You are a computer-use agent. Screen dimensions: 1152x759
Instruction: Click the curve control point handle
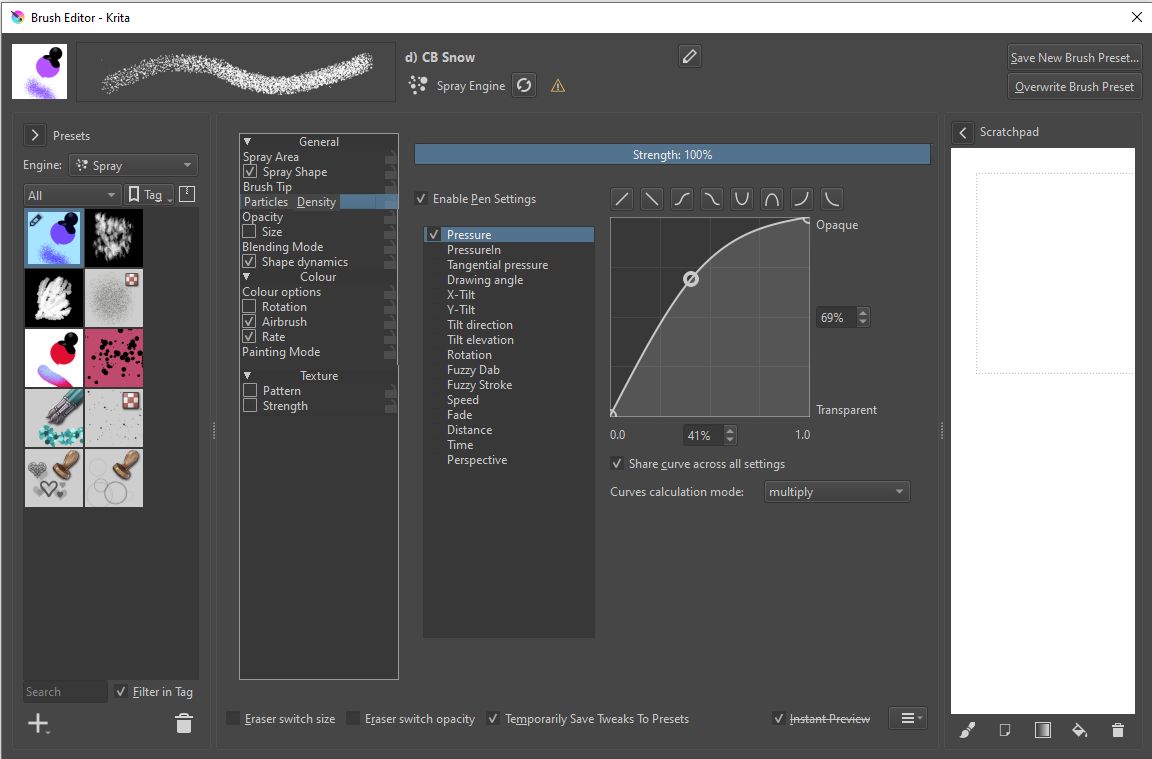691,278
